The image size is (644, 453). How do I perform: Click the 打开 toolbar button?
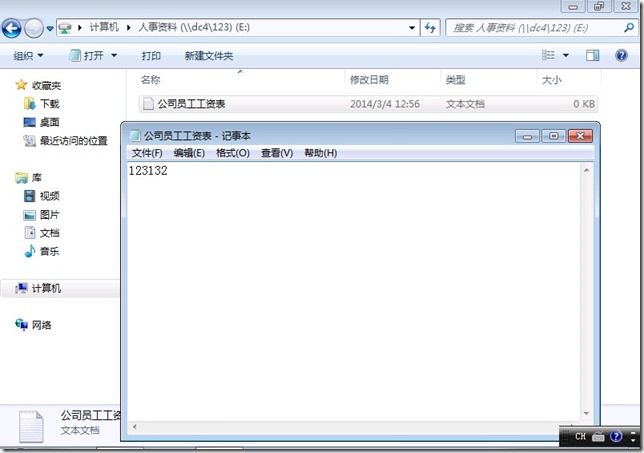[87, 55]
